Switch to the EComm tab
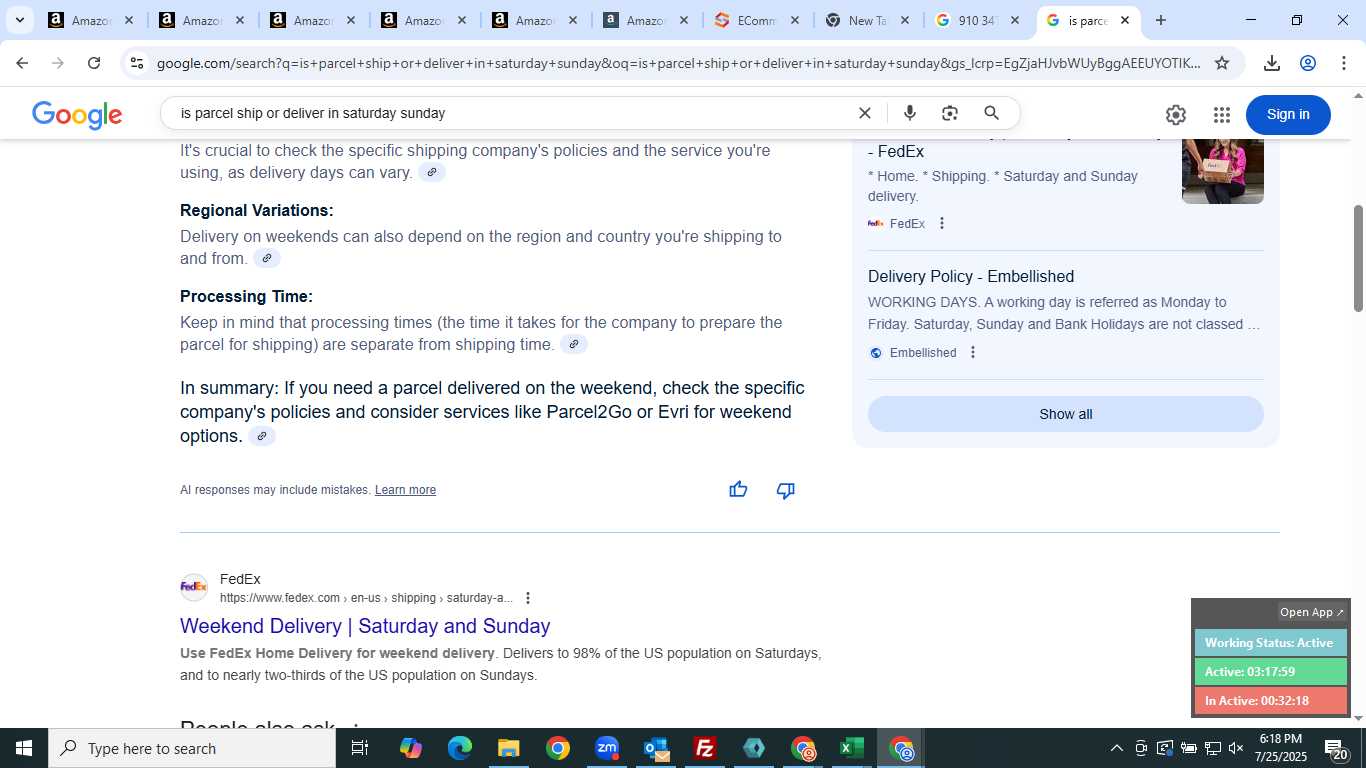This screenshot has width=1366, height=768. click(x=758, y=20)
